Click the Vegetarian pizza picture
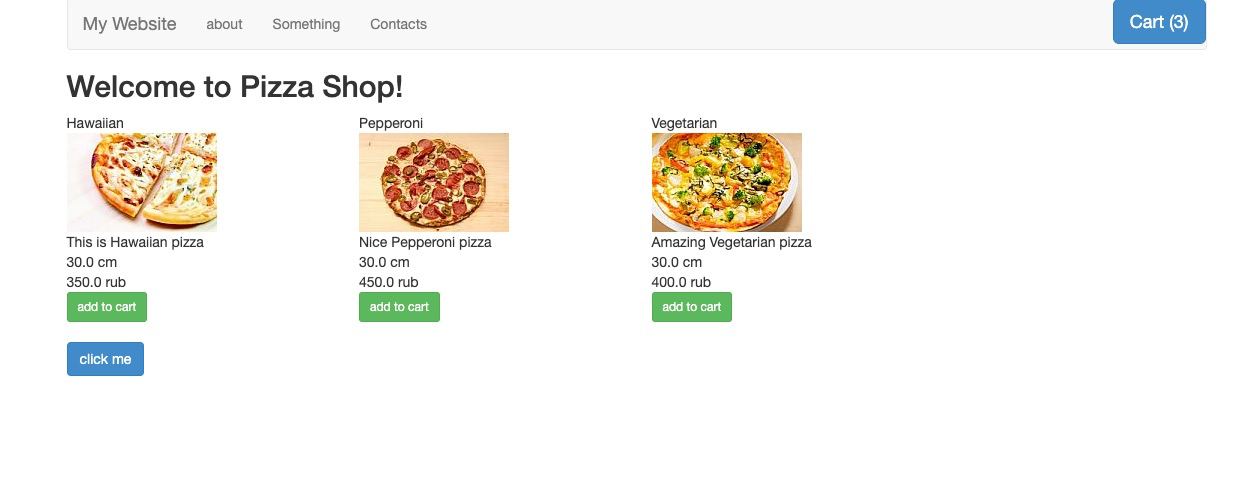The height and width of the screenshot is (493, 1247). (726, 182)
